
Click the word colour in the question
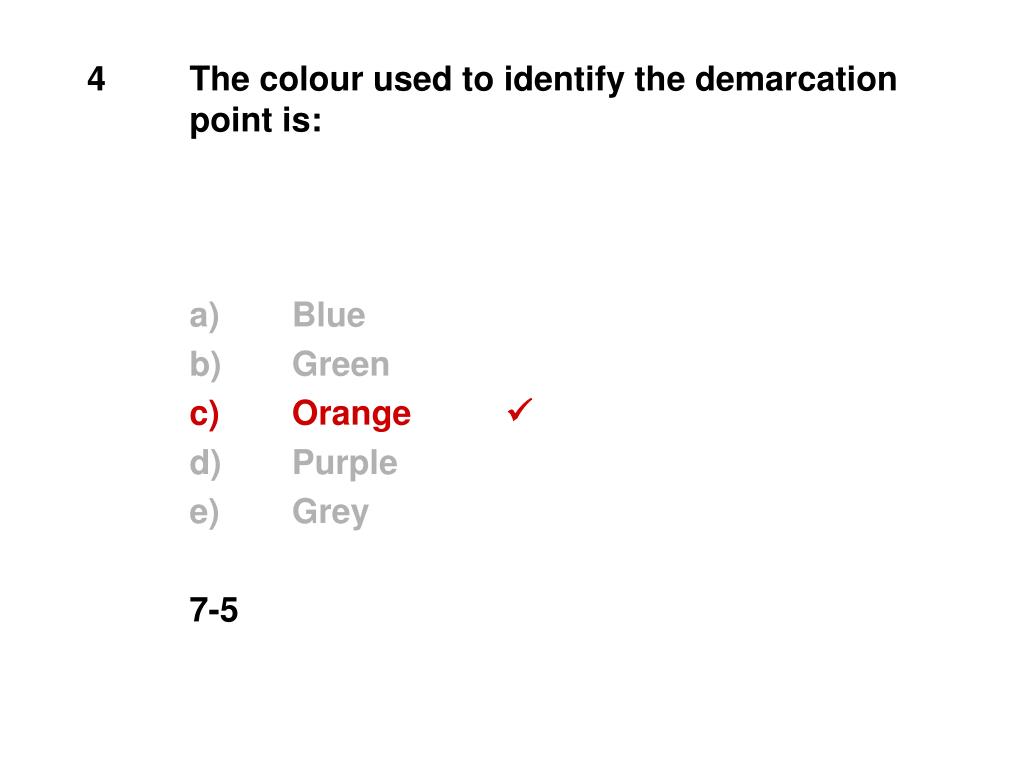coord(311,79)
